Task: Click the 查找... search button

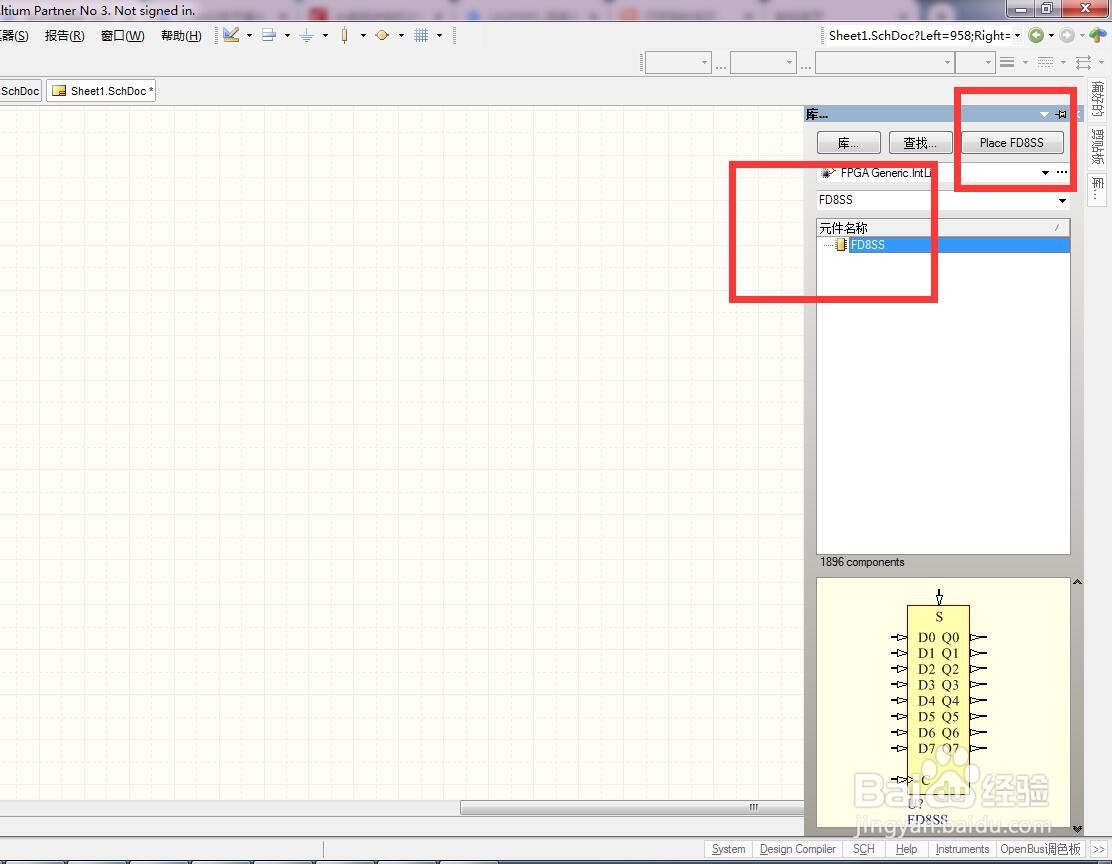Action: coord(920,143)
